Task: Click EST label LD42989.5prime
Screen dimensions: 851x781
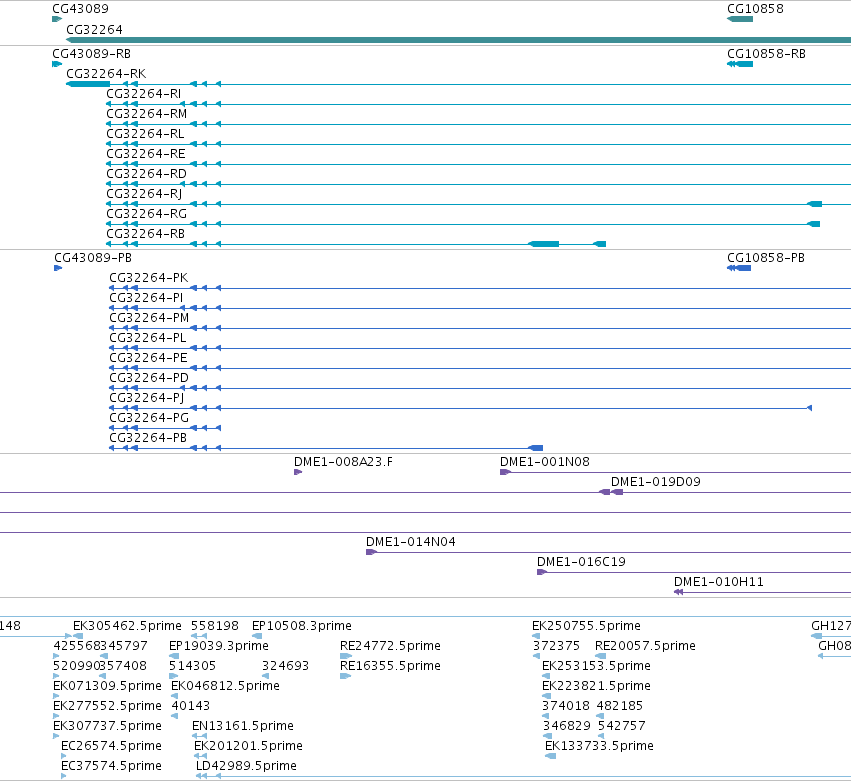Action: pos(246,766)
